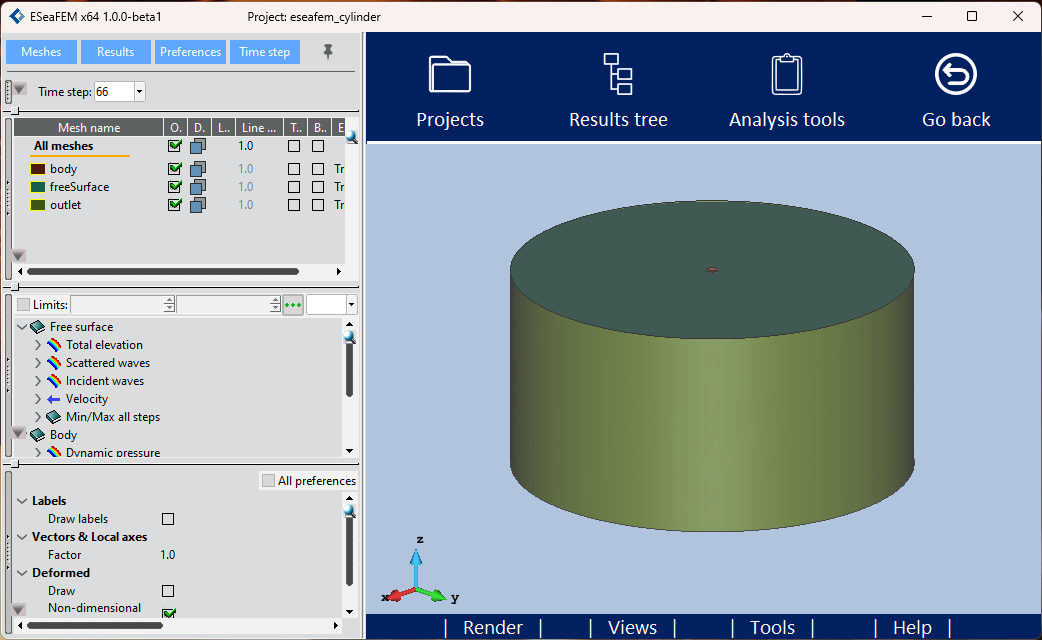Click the freeSurface mesh color swatch
Screen dimensions: 1042x640
(x=38, y=187)
